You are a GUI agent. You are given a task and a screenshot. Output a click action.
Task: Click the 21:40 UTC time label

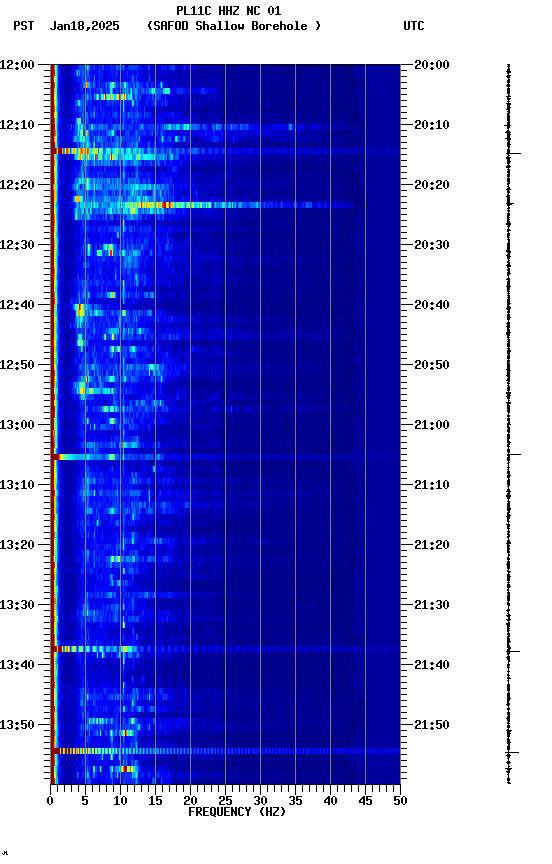pyautogui.click(x=432, y=665)
